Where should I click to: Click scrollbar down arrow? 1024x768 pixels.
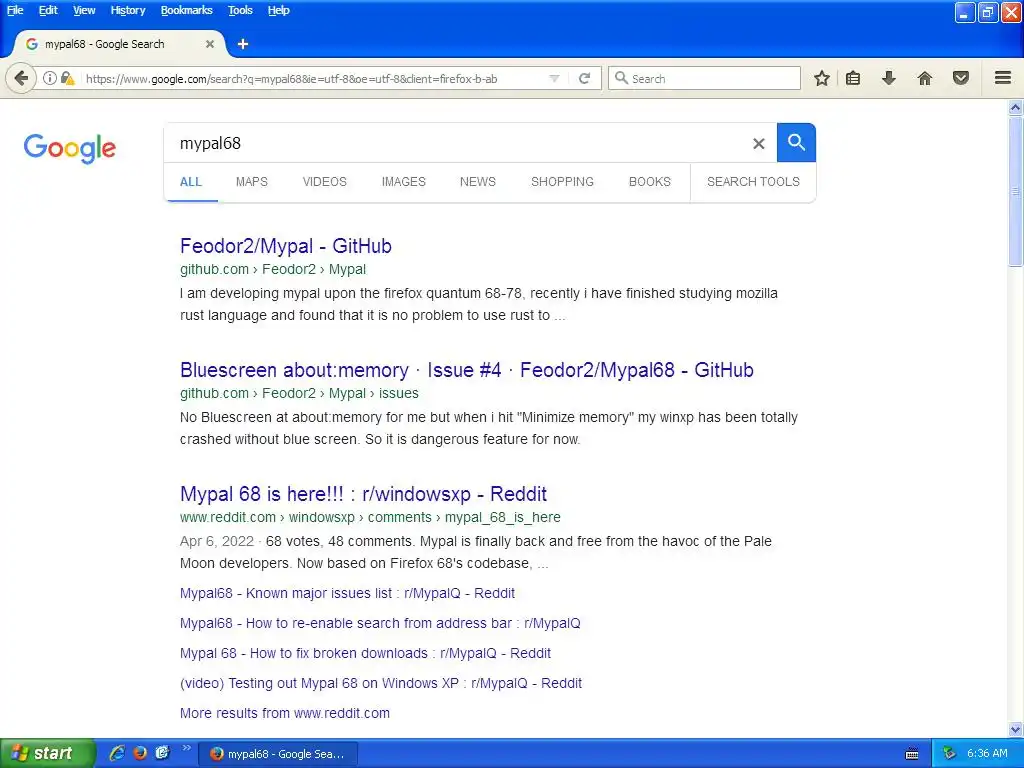1016,729
